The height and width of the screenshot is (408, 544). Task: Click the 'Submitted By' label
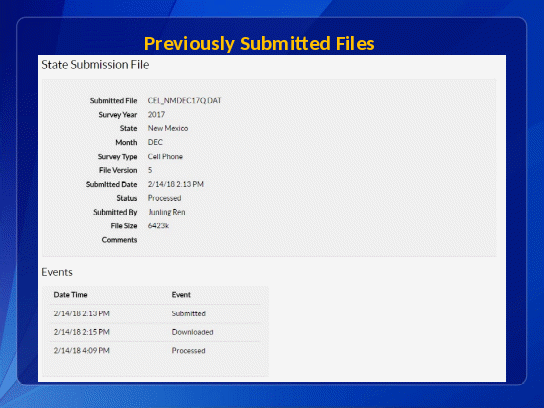point(115,212)
